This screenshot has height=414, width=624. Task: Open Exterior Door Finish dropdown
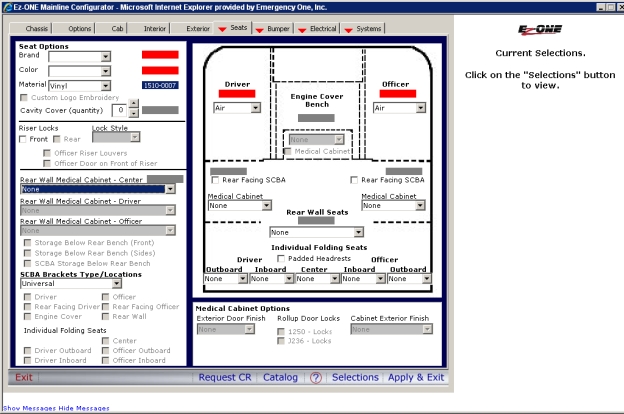226,329
